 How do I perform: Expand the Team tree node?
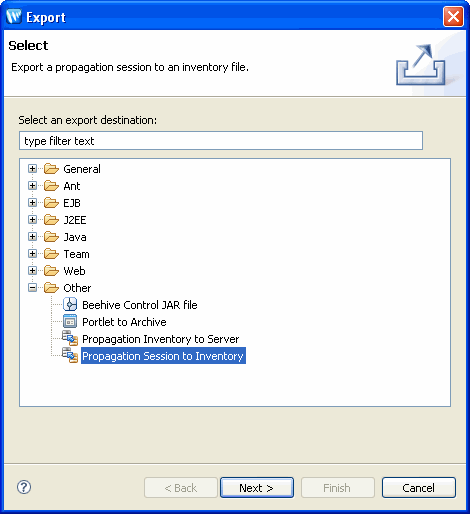[32, 254]
